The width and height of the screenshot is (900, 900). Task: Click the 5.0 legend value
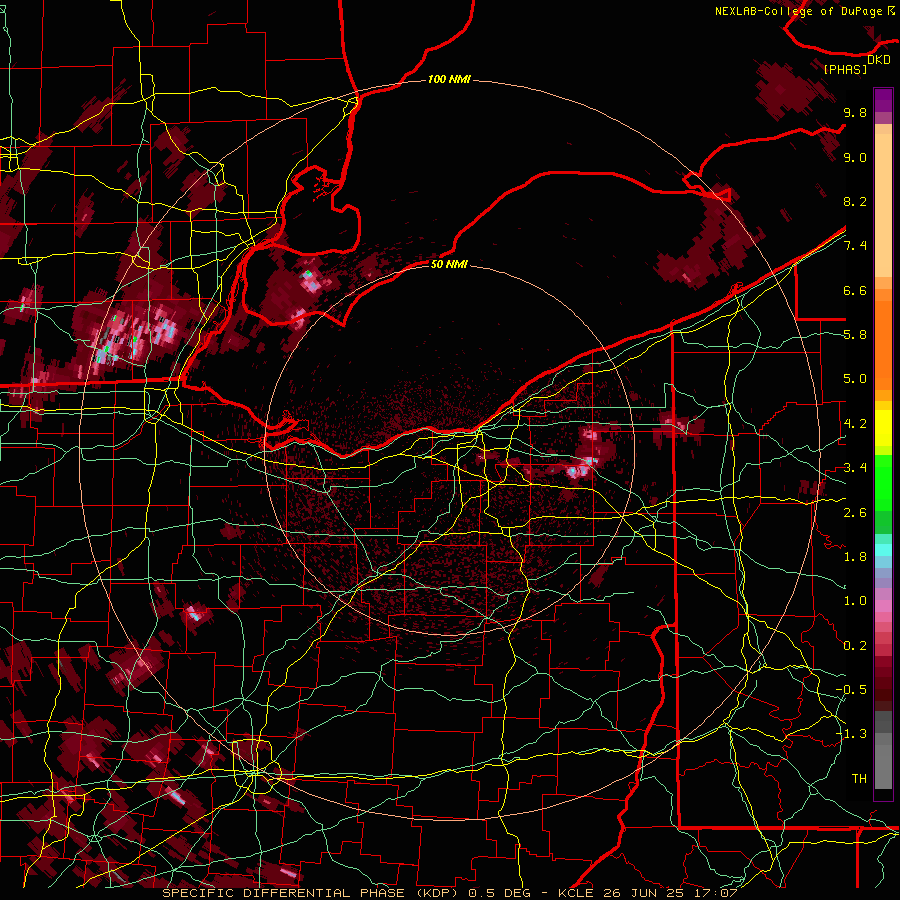coord(855,379)
